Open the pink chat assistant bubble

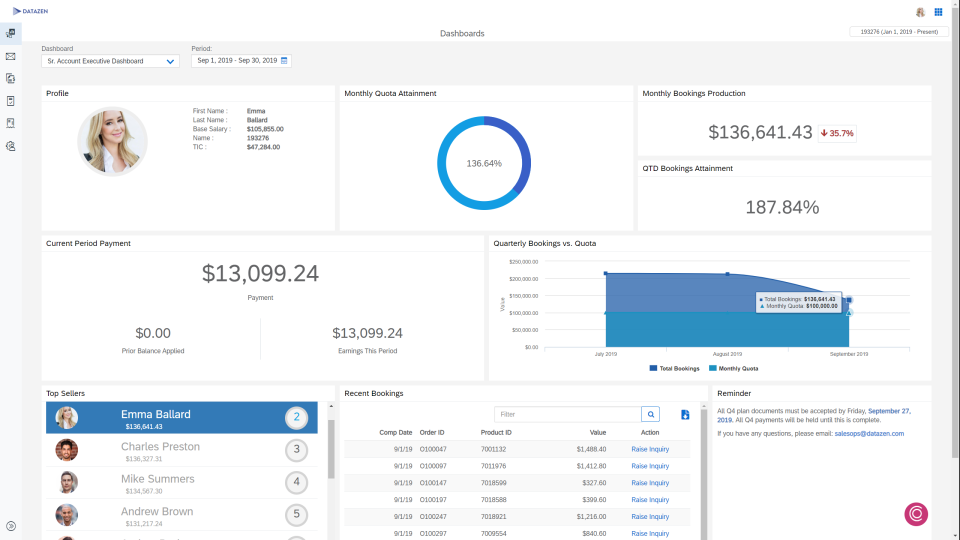tap(916, 514)
